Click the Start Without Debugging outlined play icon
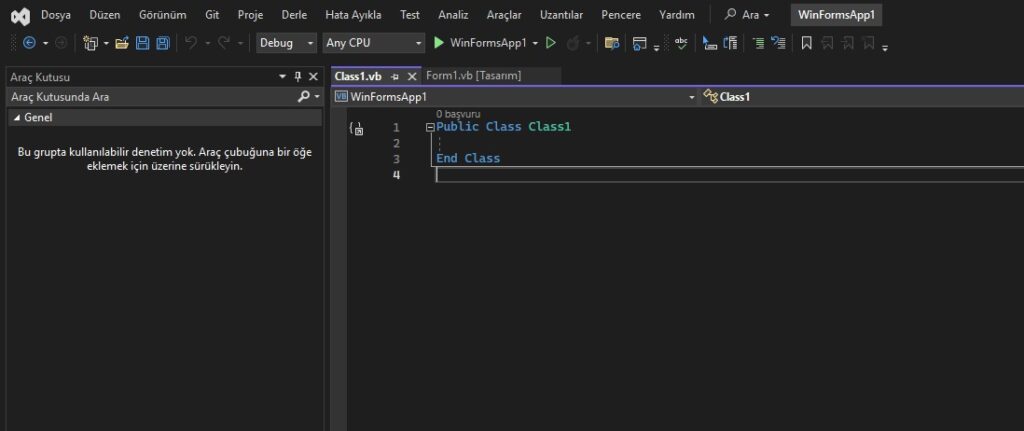 550,43
